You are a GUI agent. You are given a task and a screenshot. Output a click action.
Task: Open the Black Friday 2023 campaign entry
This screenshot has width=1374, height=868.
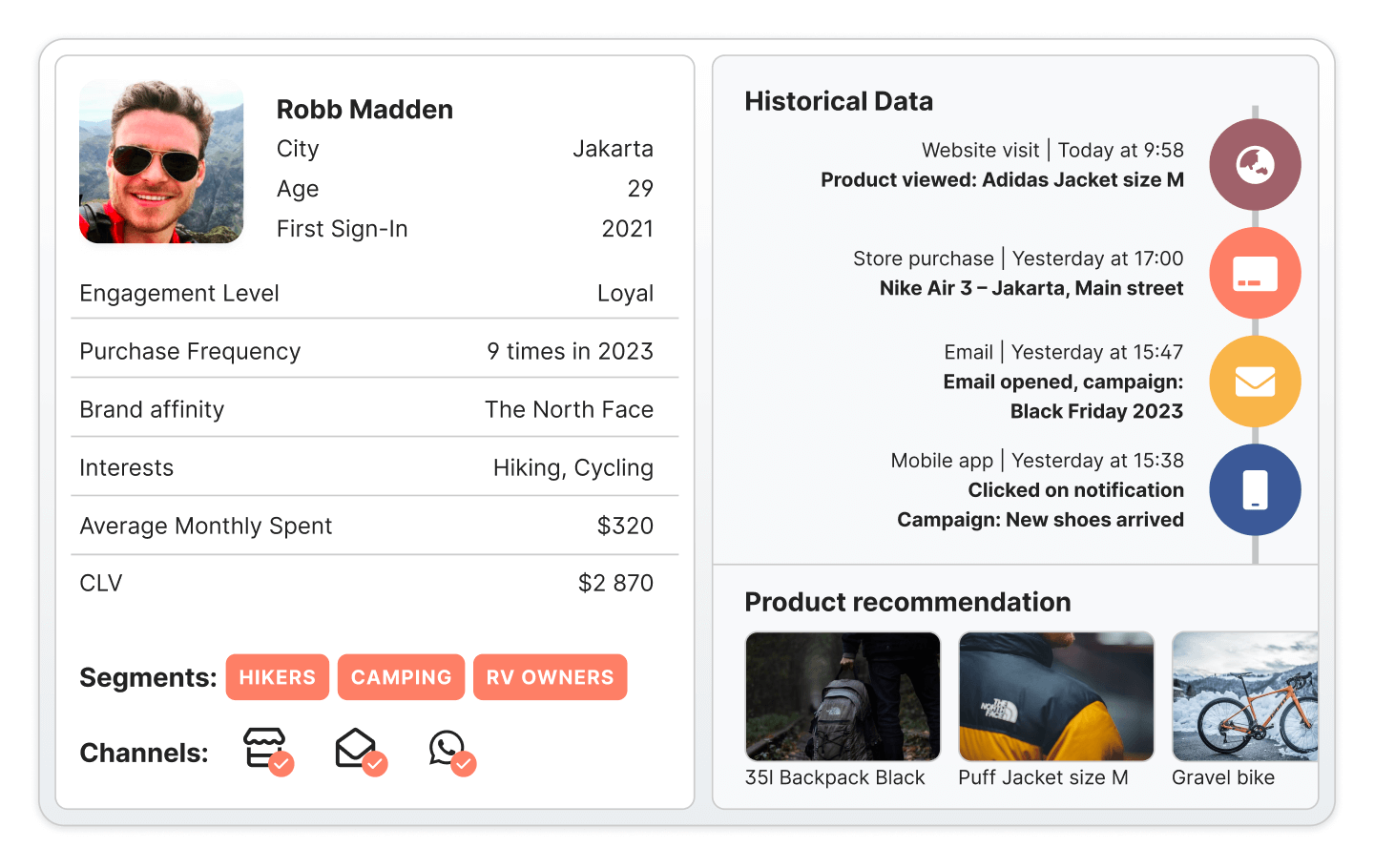click(1095, 411)
